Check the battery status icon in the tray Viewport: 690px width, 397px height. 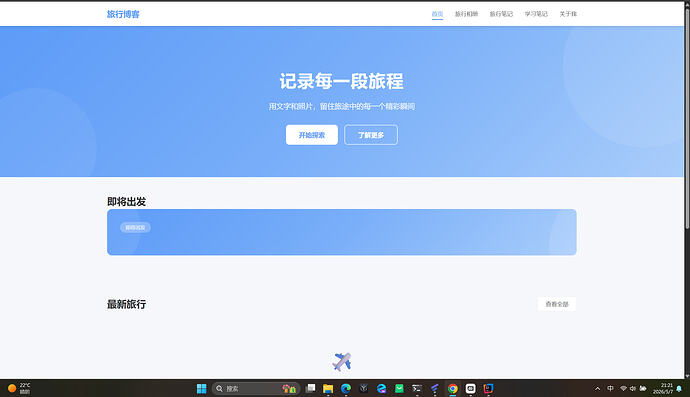[x=643, y=388]
